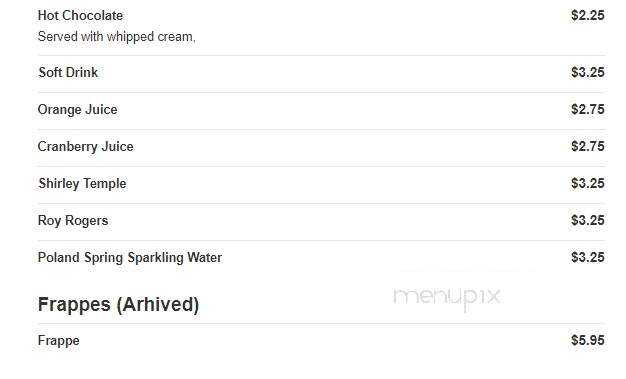Click the Soft Drink $3.25 price

[x=588, y=73]
